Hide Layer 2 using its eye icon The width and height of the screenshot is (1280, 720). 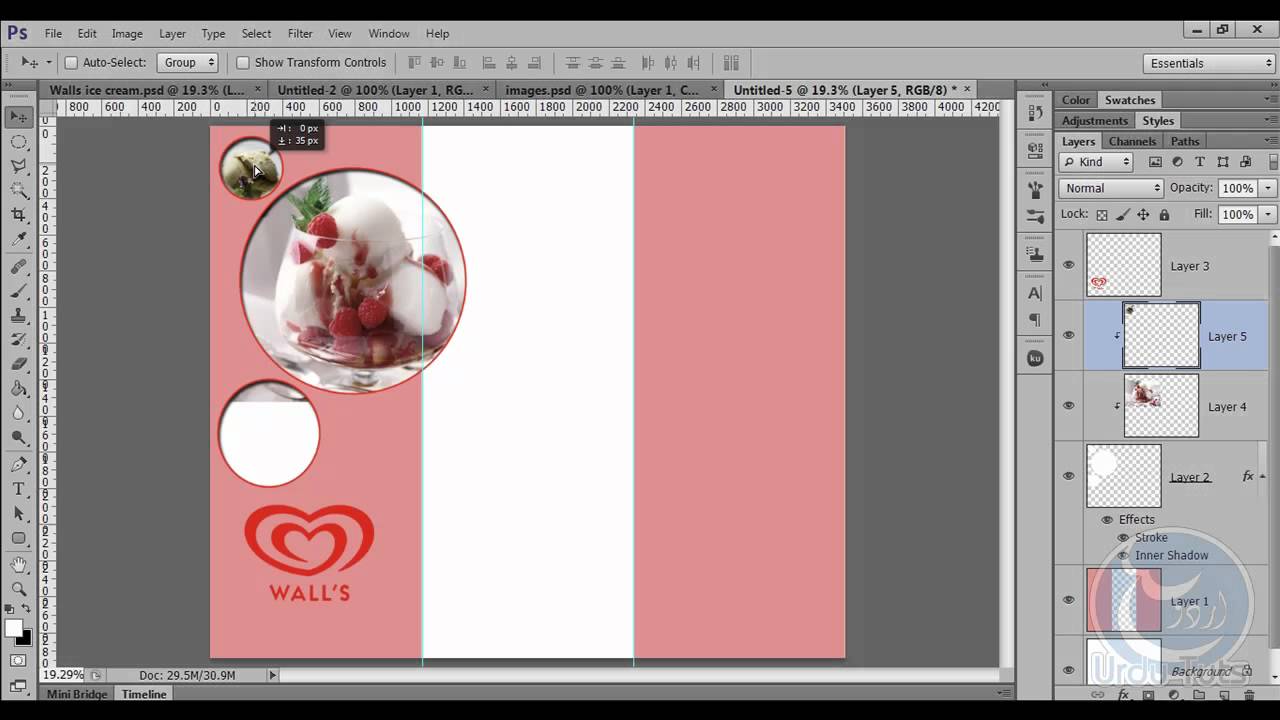[1068, 476]
